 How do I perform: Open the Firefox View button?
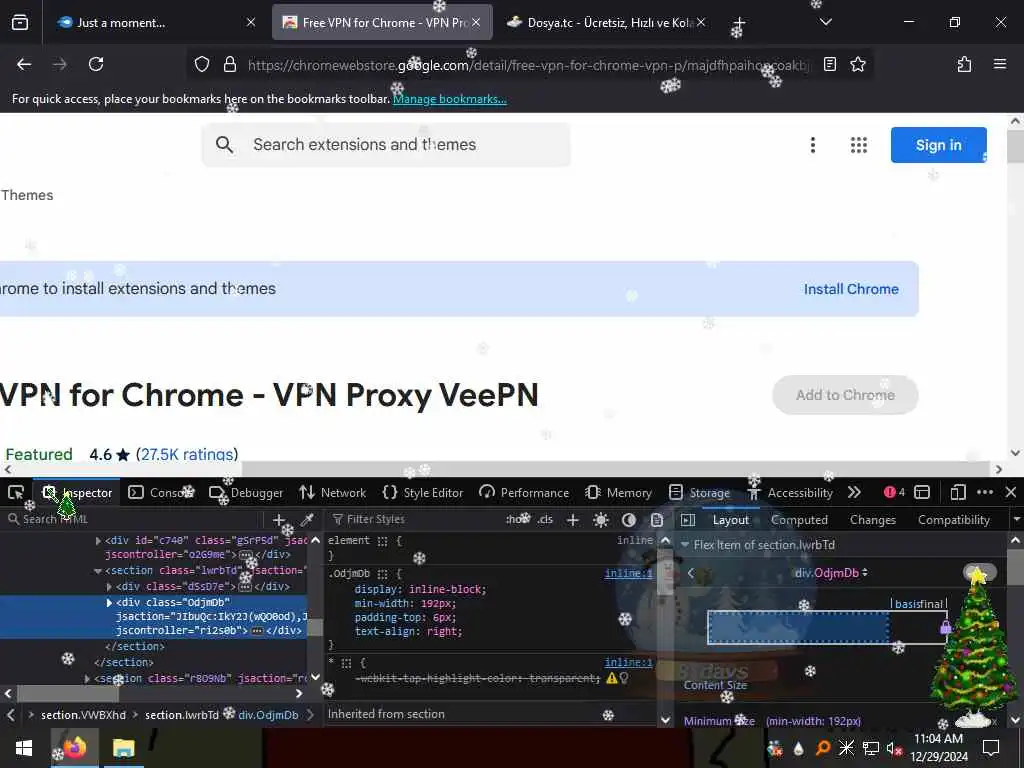(x=20, y=23)
